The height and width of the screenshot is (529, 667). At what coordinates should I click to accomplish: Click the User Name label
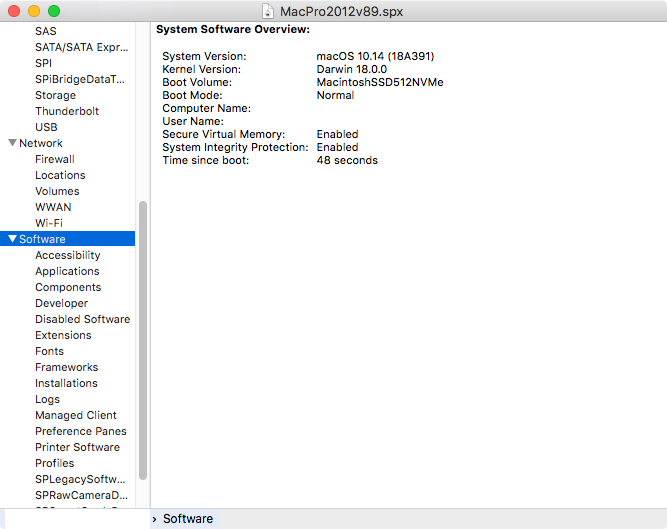pyautogui.click(x=193, y=121)
